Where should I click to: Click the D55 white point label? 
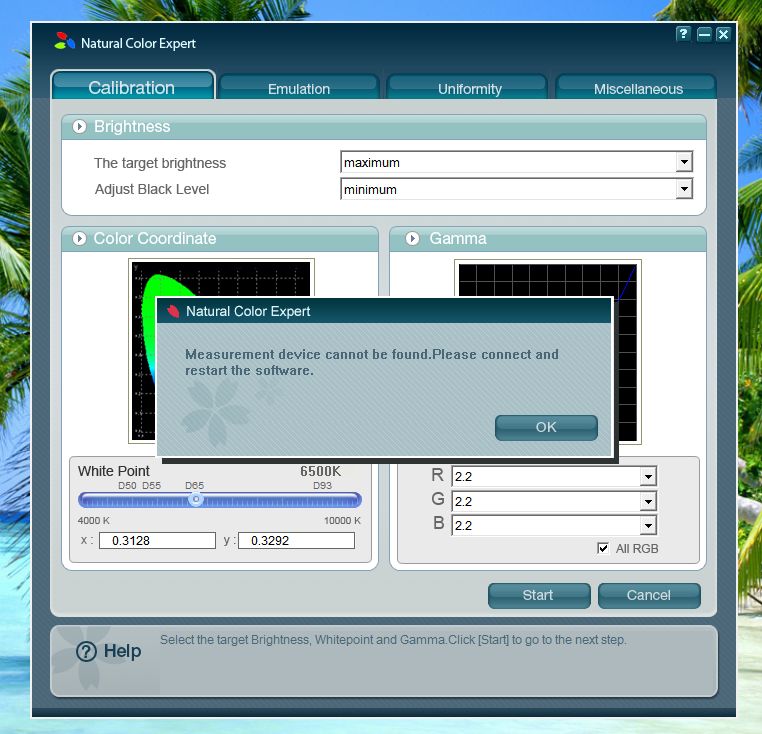152,486
